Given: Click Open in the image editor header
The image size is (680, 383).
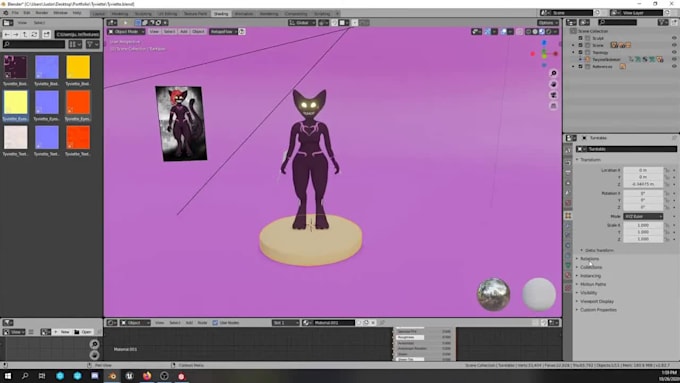Looking at the screenshot, I should tap(83, 332).
